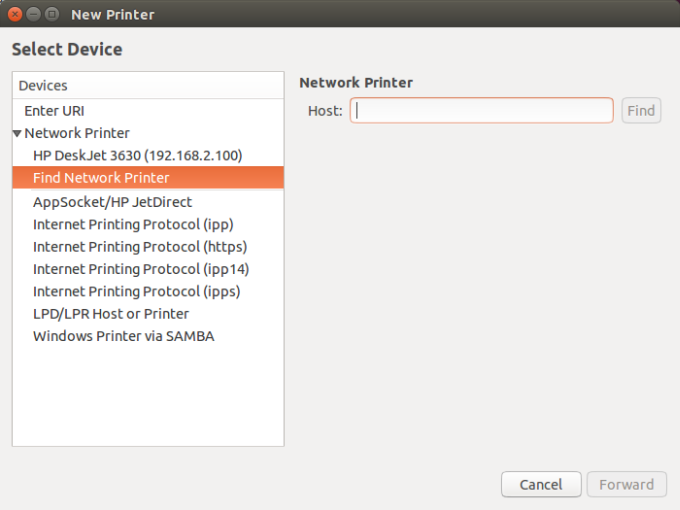The height and width of the screenshot is (510, 680).
Task: Select Enter URI in Devices list
Action: click(54, 111)
